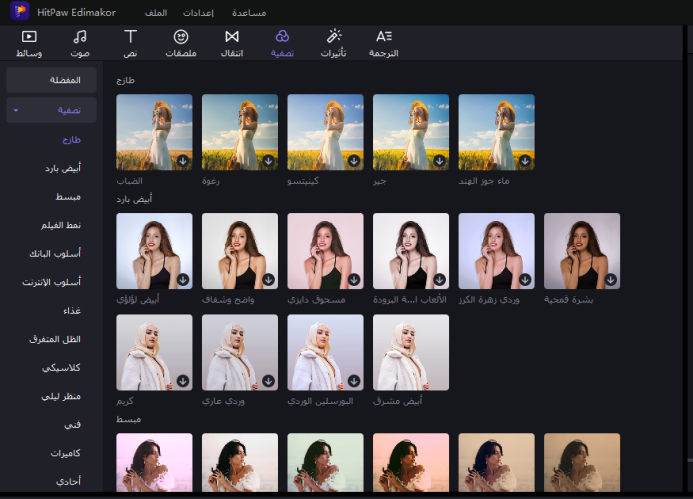Select the تصفية filters tab icon
Viewport: 693px width, 499px height.
tap(282, 37)
